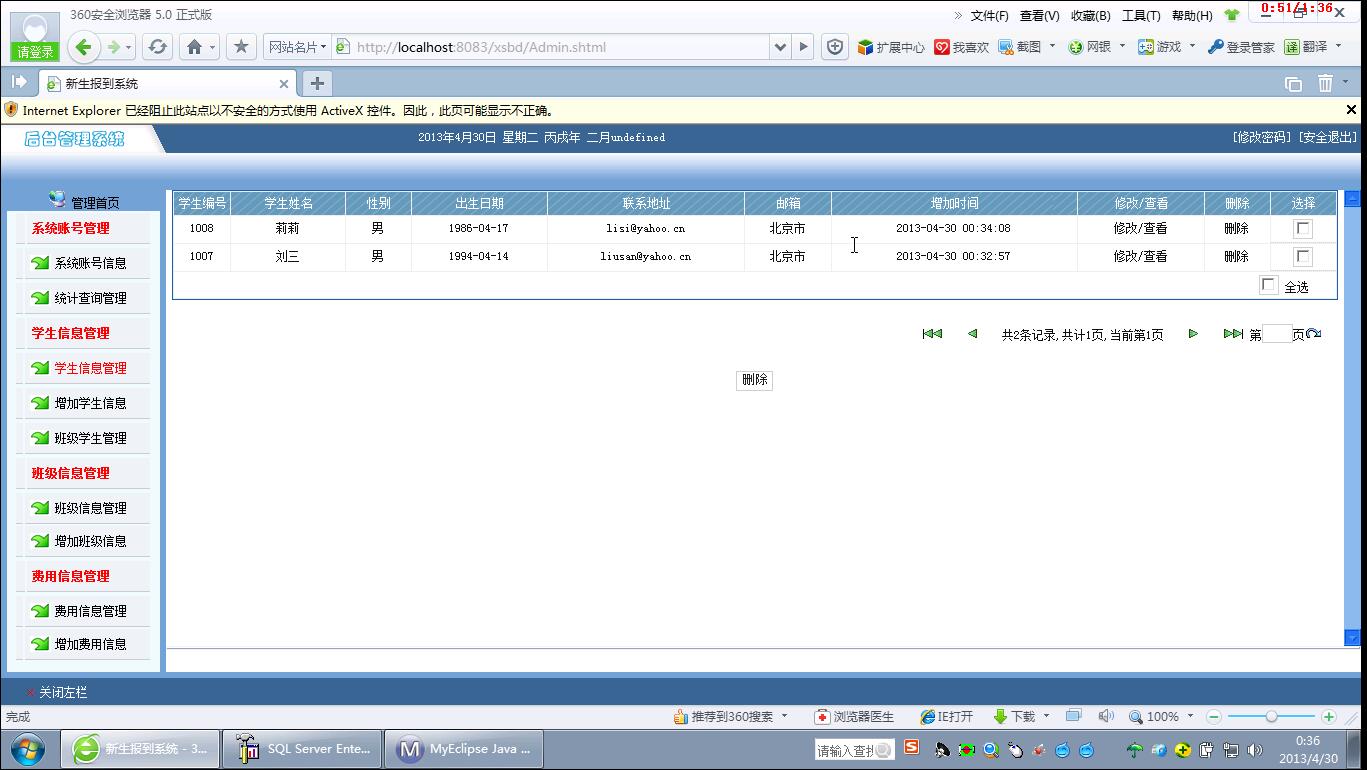Expand the 游戏 dropdown arrow

(1192, 46)
